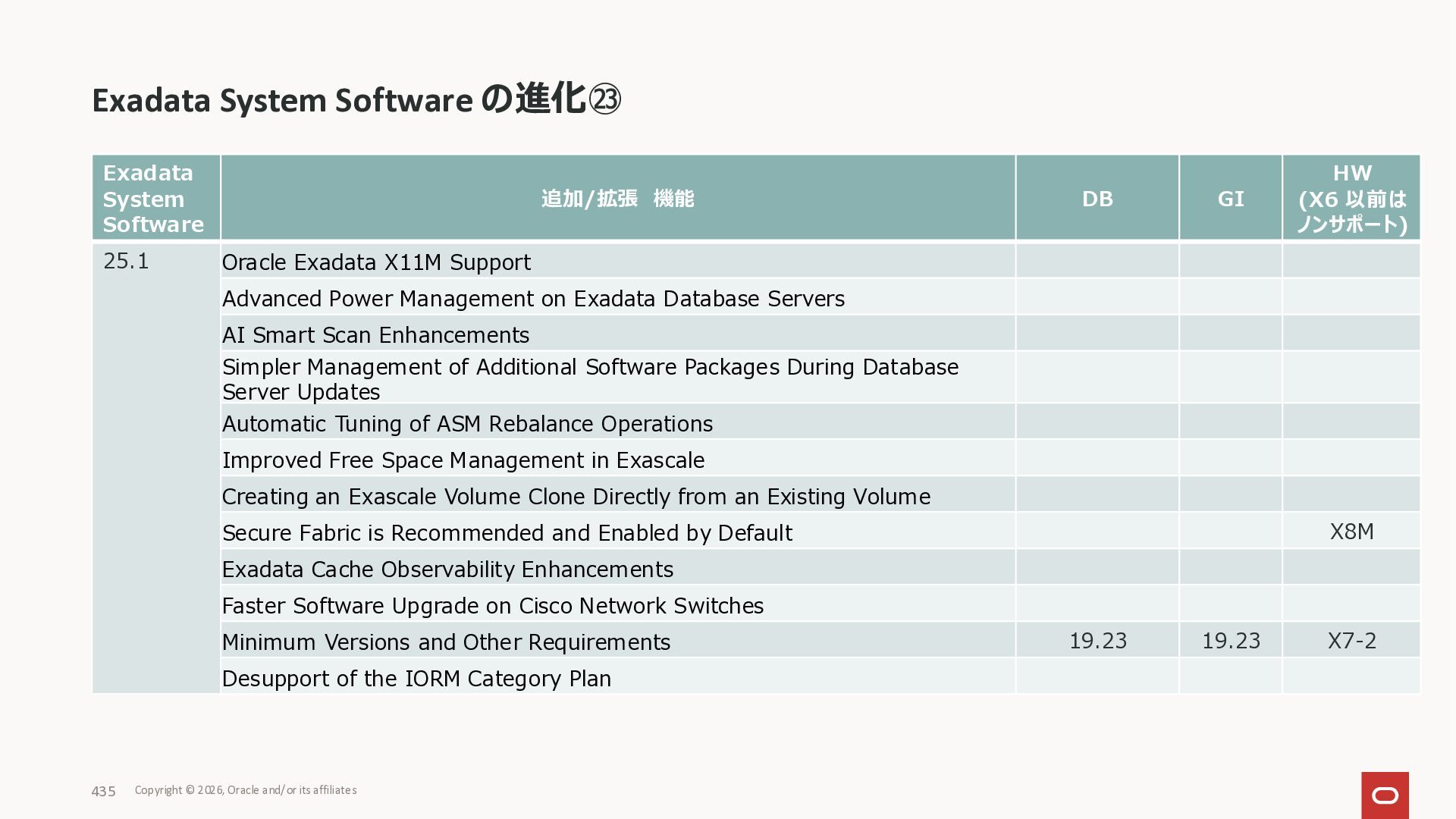1456x819 pixels.
Task: Select the Oracle Exadata X11M Support row
Action: click(x=376, y=262)
